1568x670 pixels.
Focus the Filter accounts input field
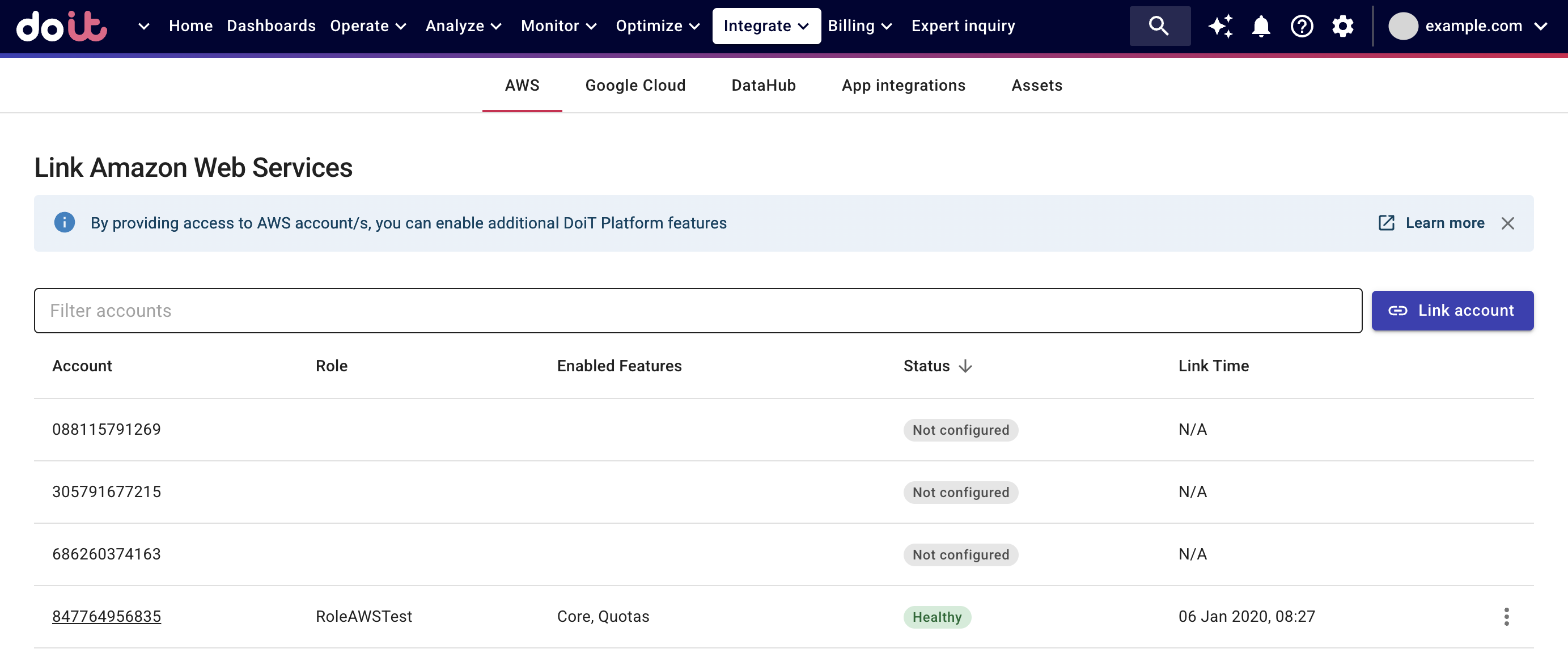[698, 311]
